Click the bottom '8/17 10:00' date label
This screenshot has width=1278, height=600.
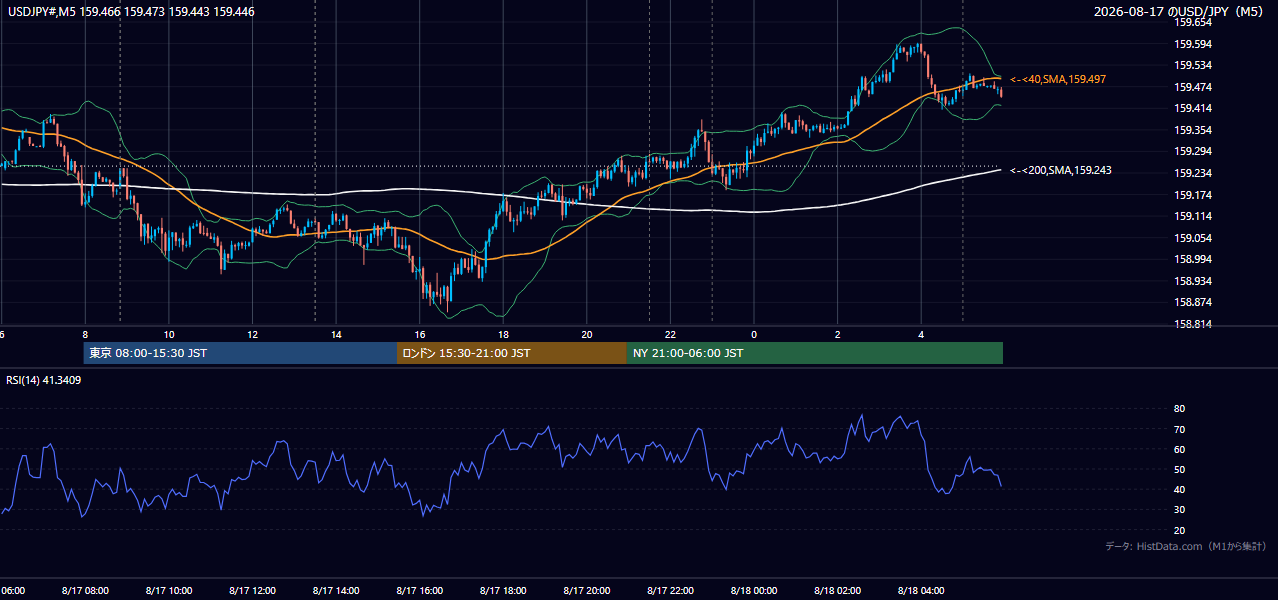click(169, 590)
